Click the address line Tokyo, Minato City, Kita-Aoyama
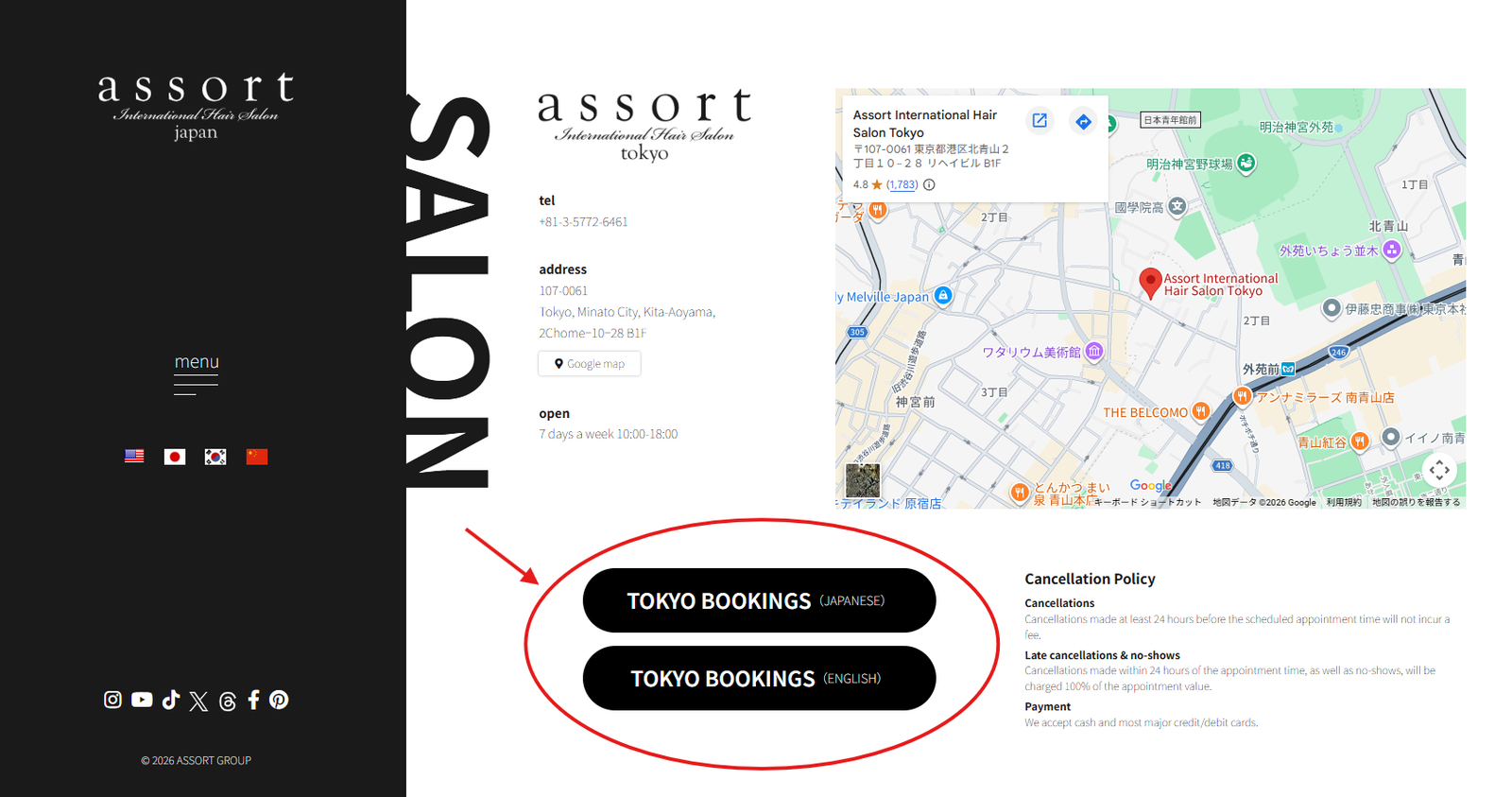 627,312
